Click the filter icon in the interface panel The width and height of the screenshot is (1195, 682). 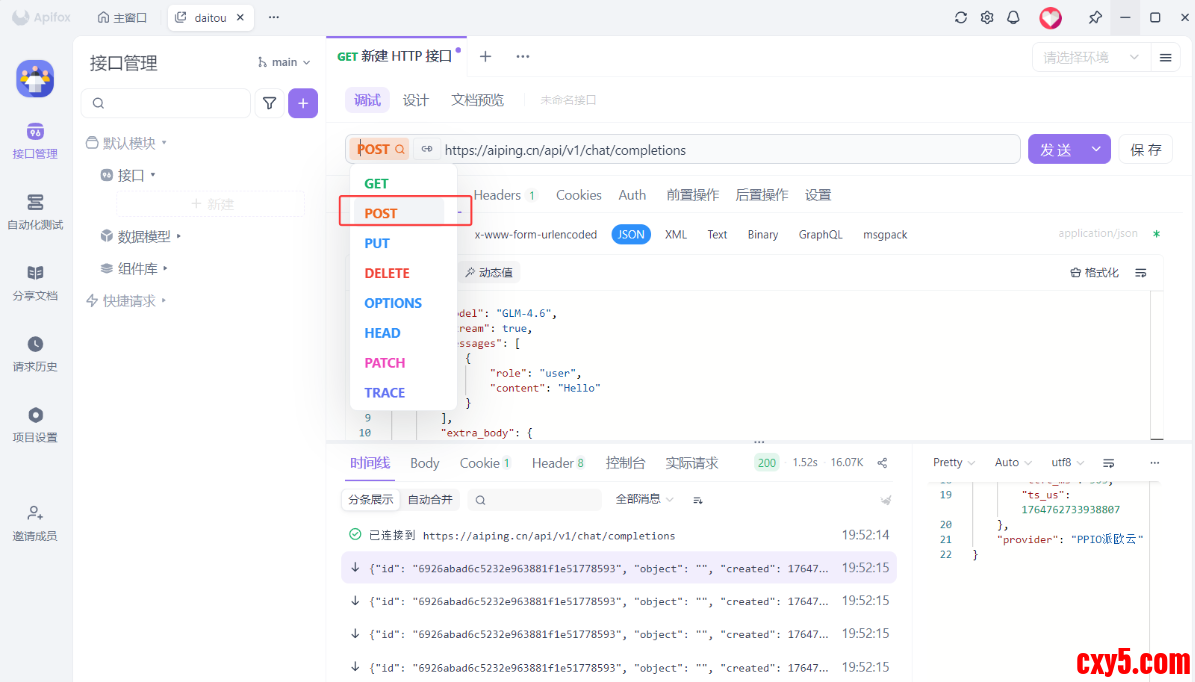point(269,103)
